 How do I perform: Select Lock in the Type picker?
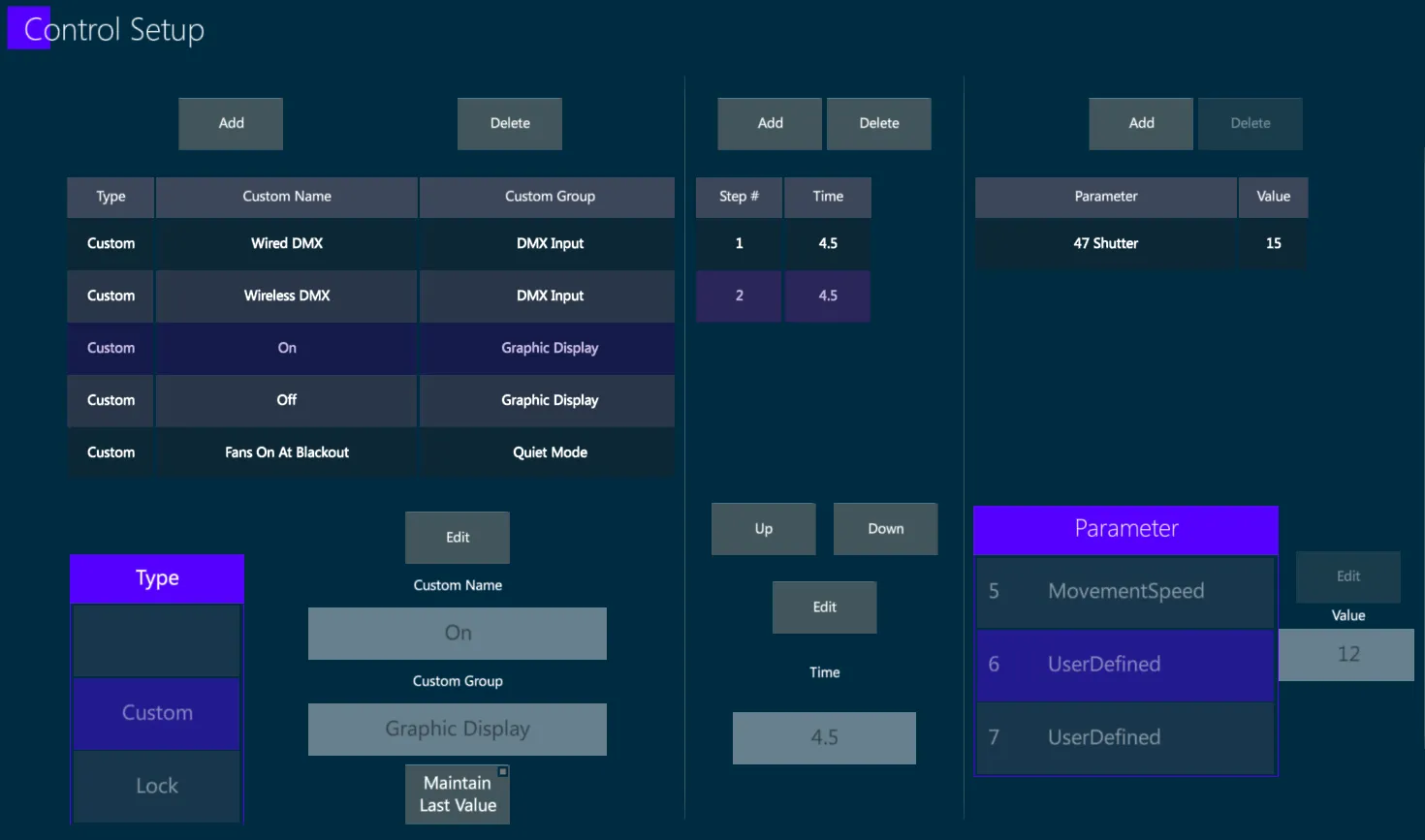pos(157,786)
